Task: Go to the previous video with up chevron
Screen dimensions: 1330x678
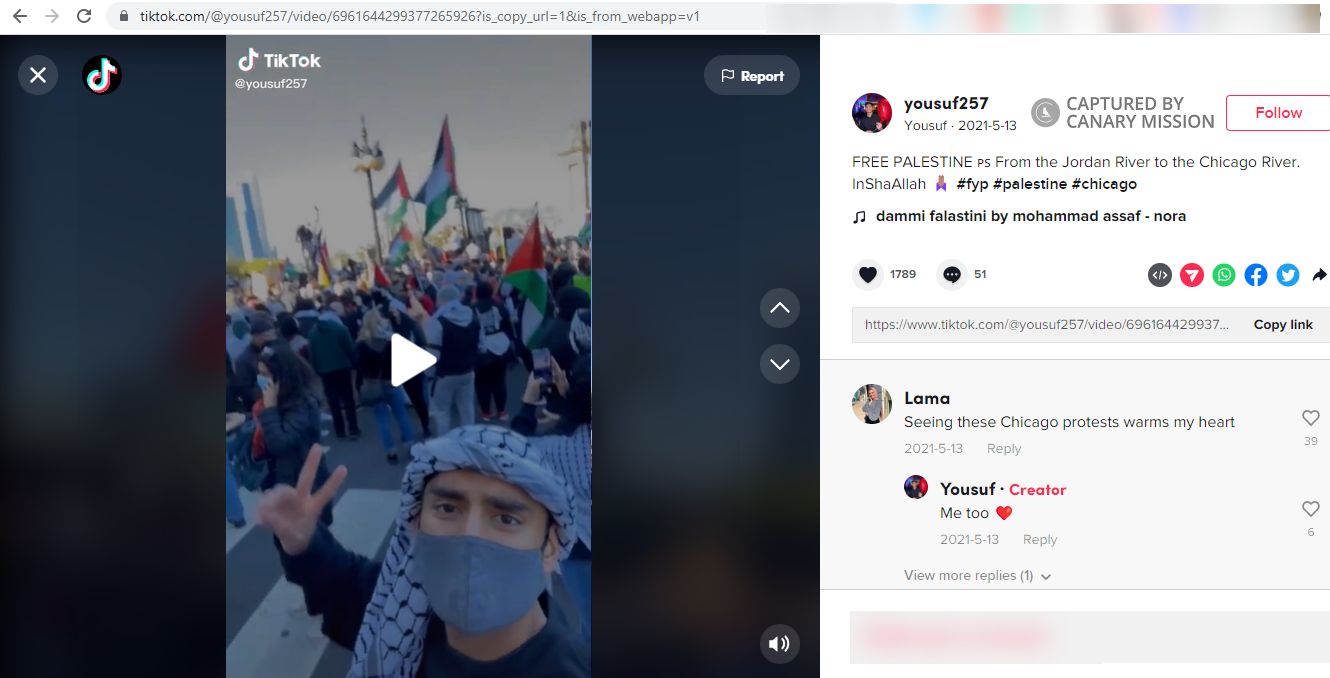Action: click(779, 308)
